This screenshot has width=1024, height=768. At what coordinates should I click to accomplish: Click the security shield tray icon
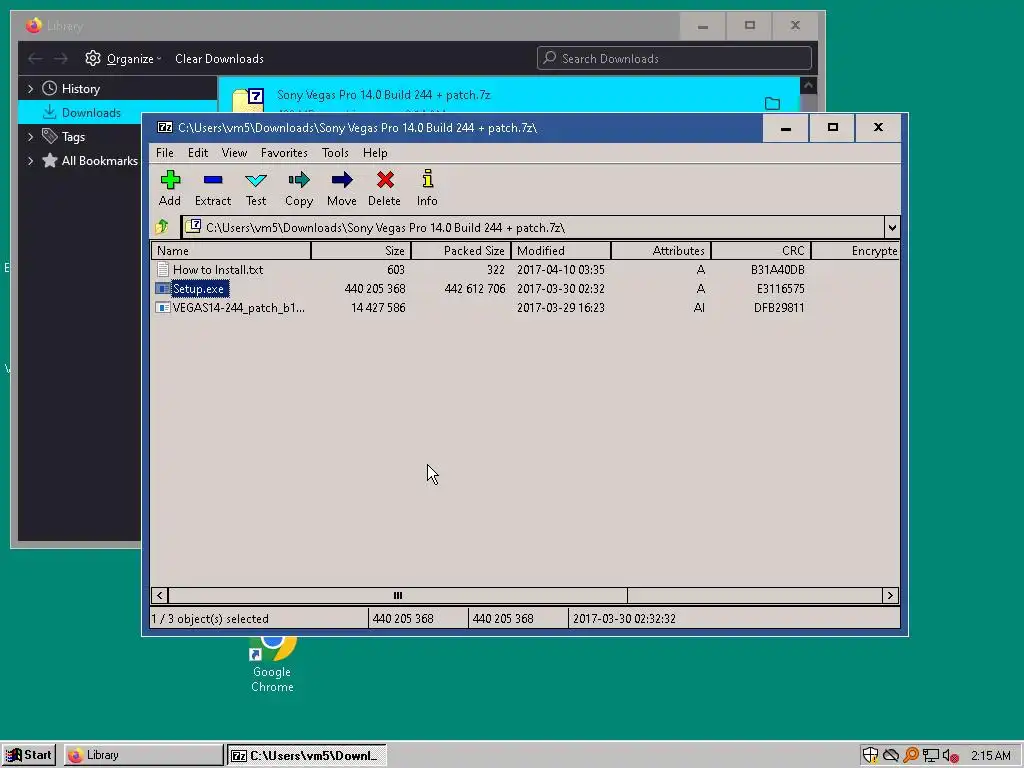(871, 756)
